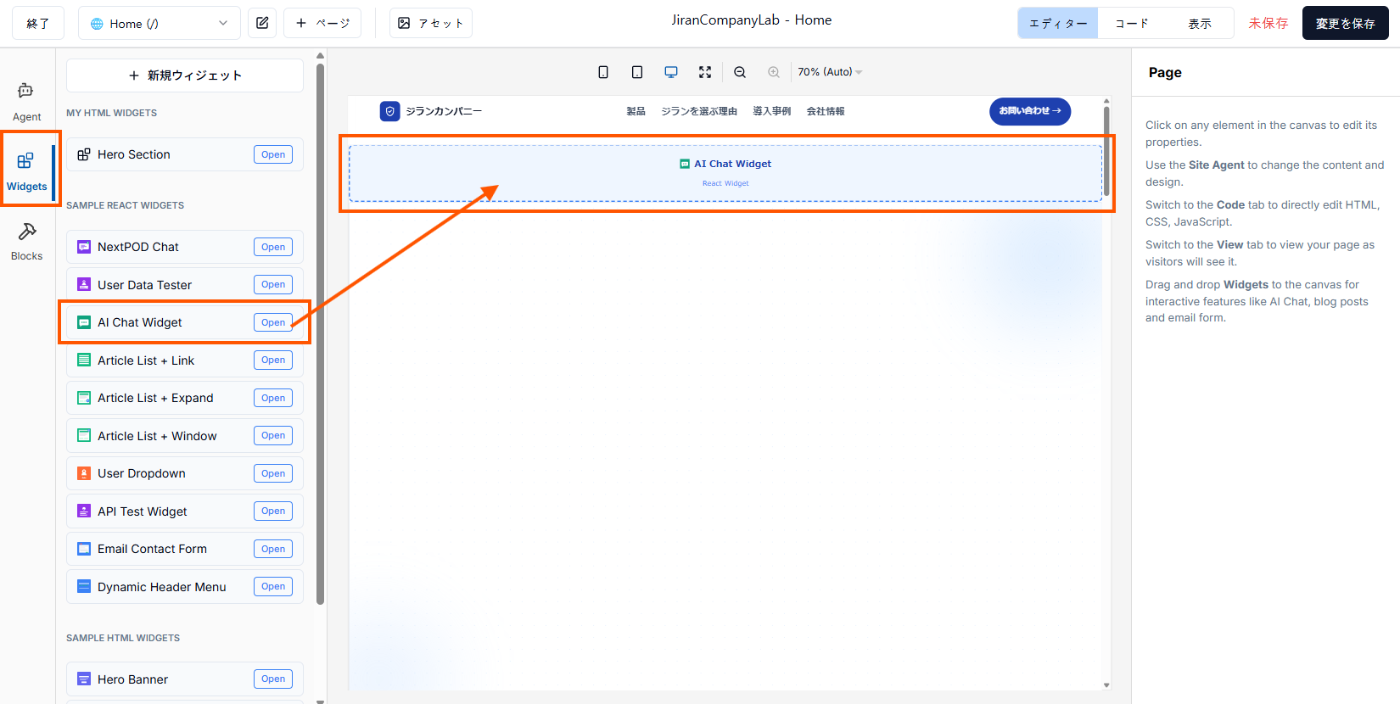
Task: Click the 変更を保存 button
Action: click(x=1345, y=23)
